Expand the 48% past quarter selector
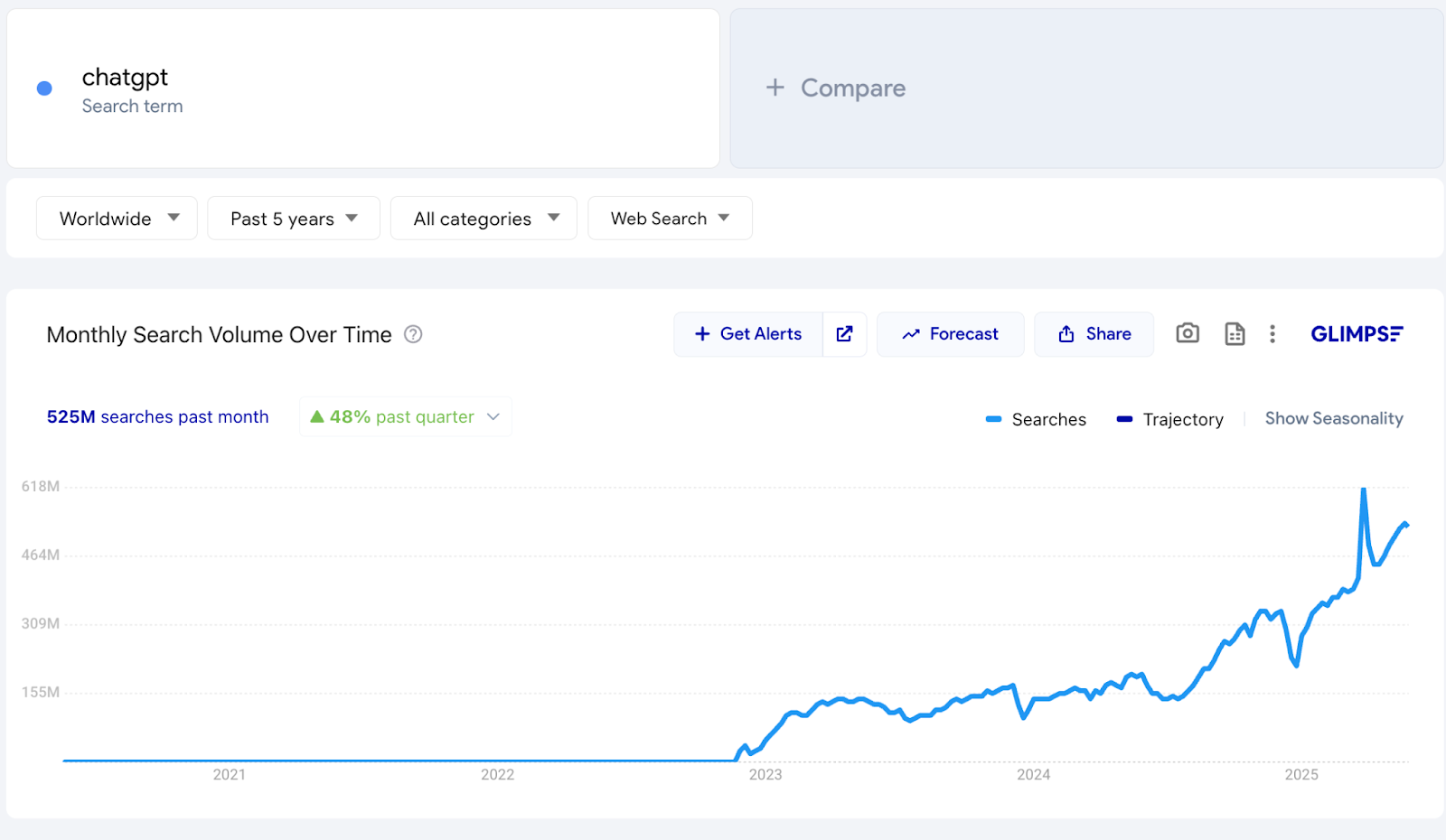Screen dimensions: 1446x840 tap(406, 416)
